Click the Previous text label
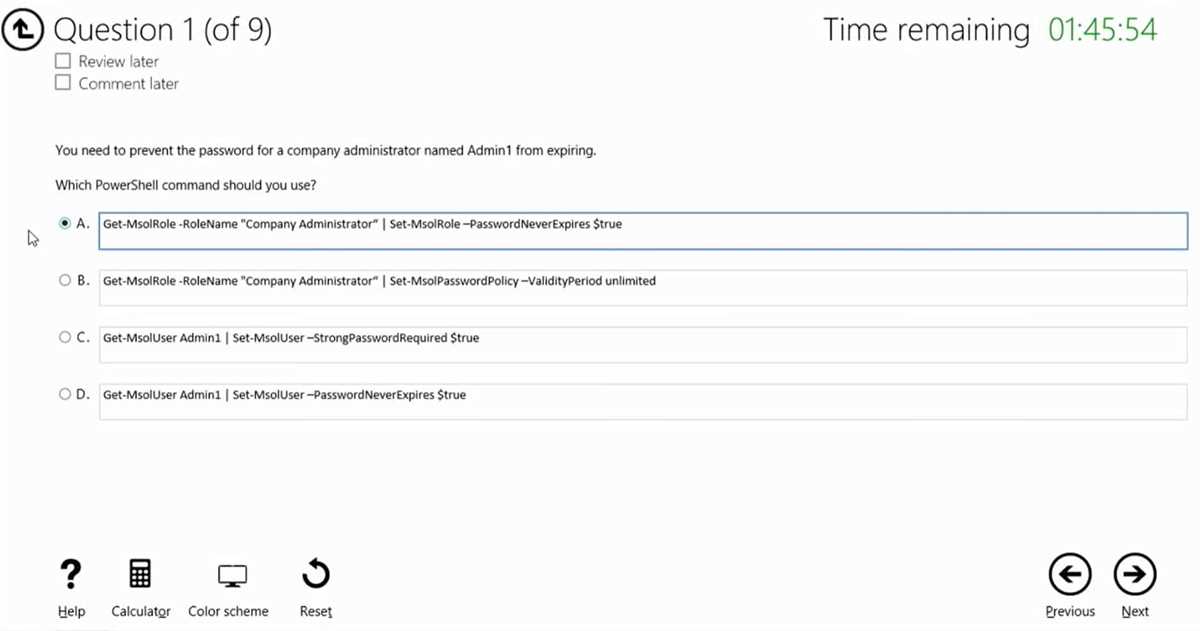The height and width of the screenshot is (631, 1200). pos(1070,611)
